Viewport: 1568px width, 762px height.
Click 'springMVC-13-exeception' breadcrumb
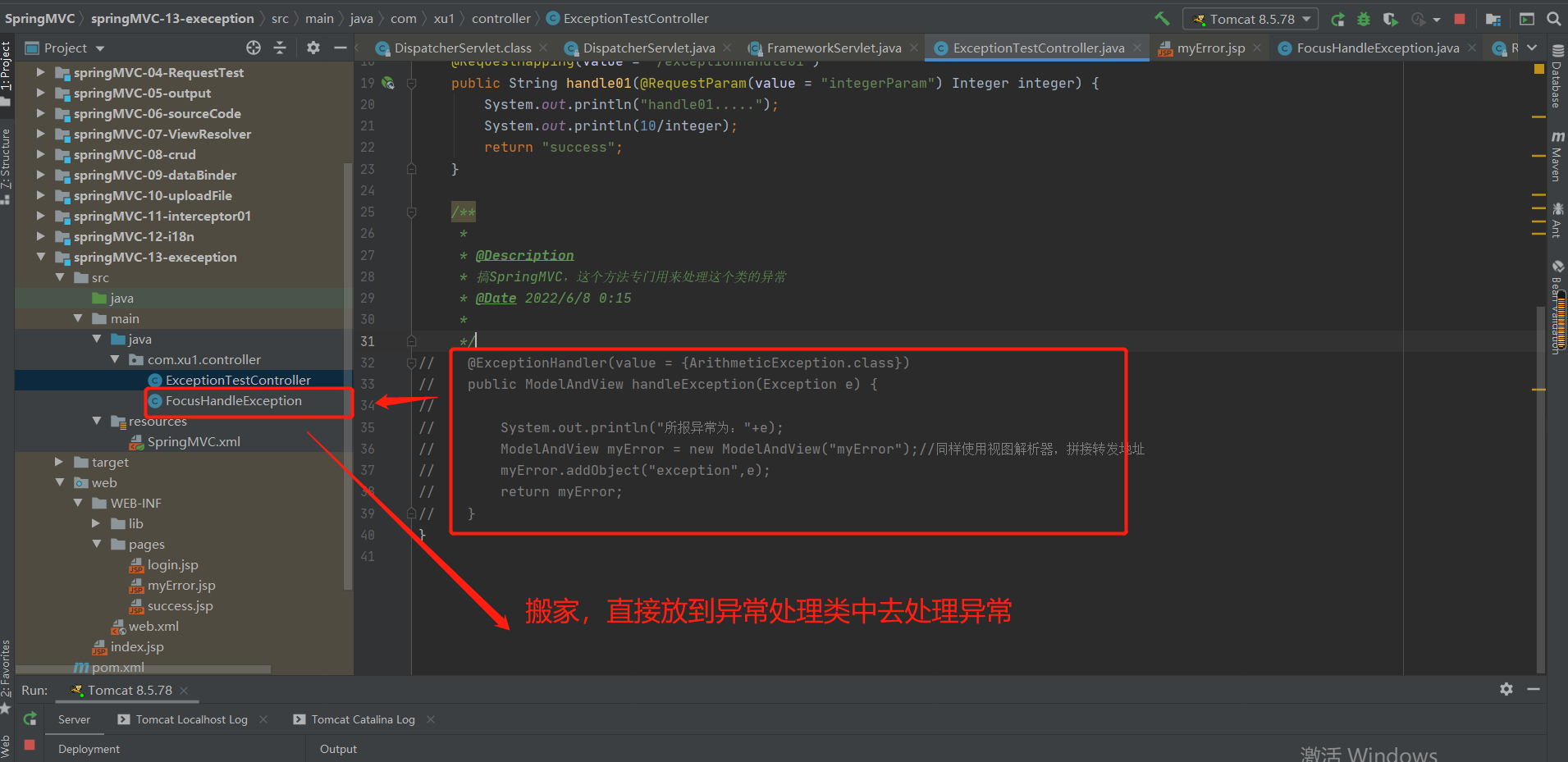[172, 18]
